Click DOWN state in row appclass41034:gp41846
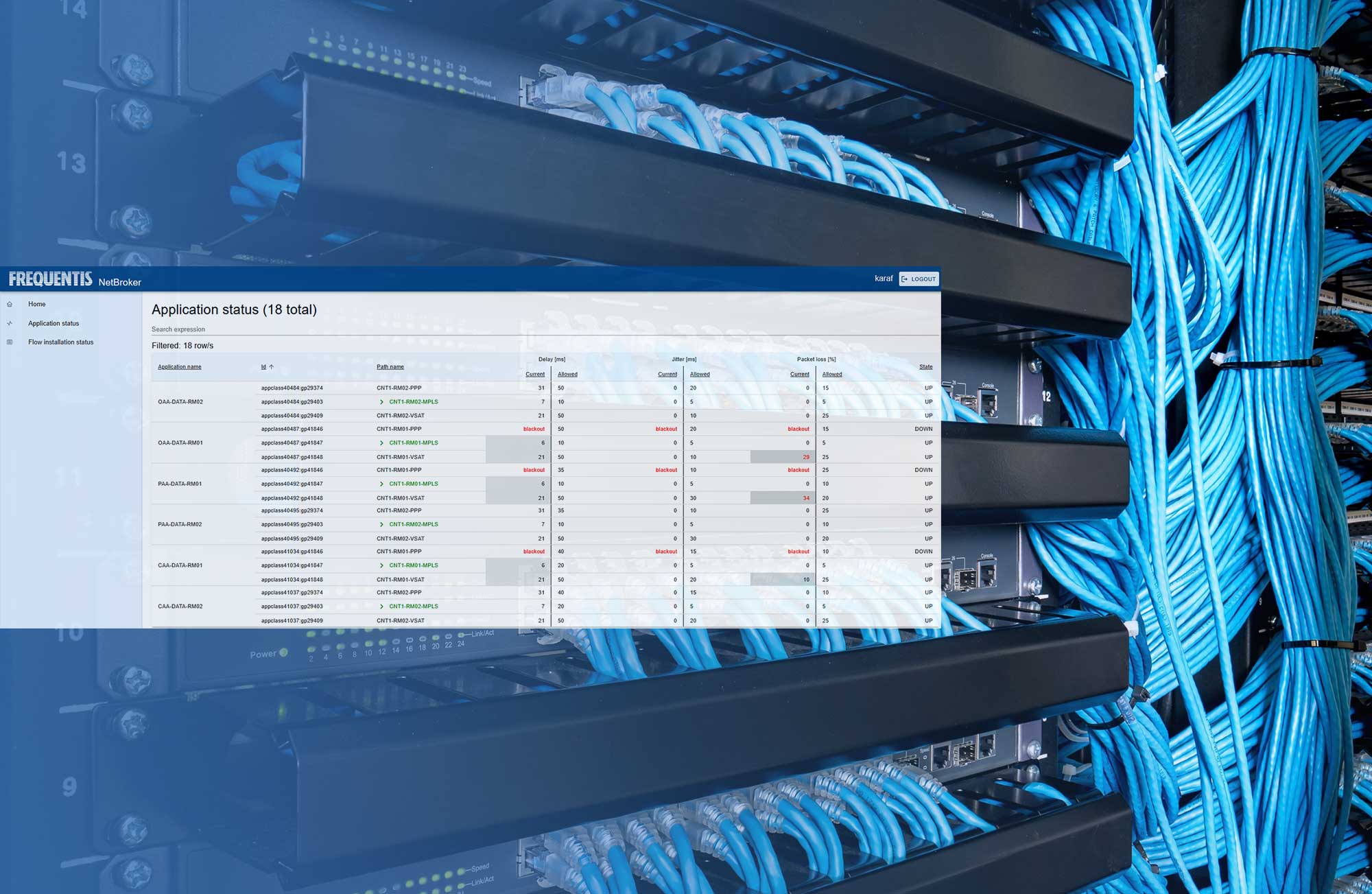The height and width of the screenshot is (894, 1372). [x=923, y=552]
